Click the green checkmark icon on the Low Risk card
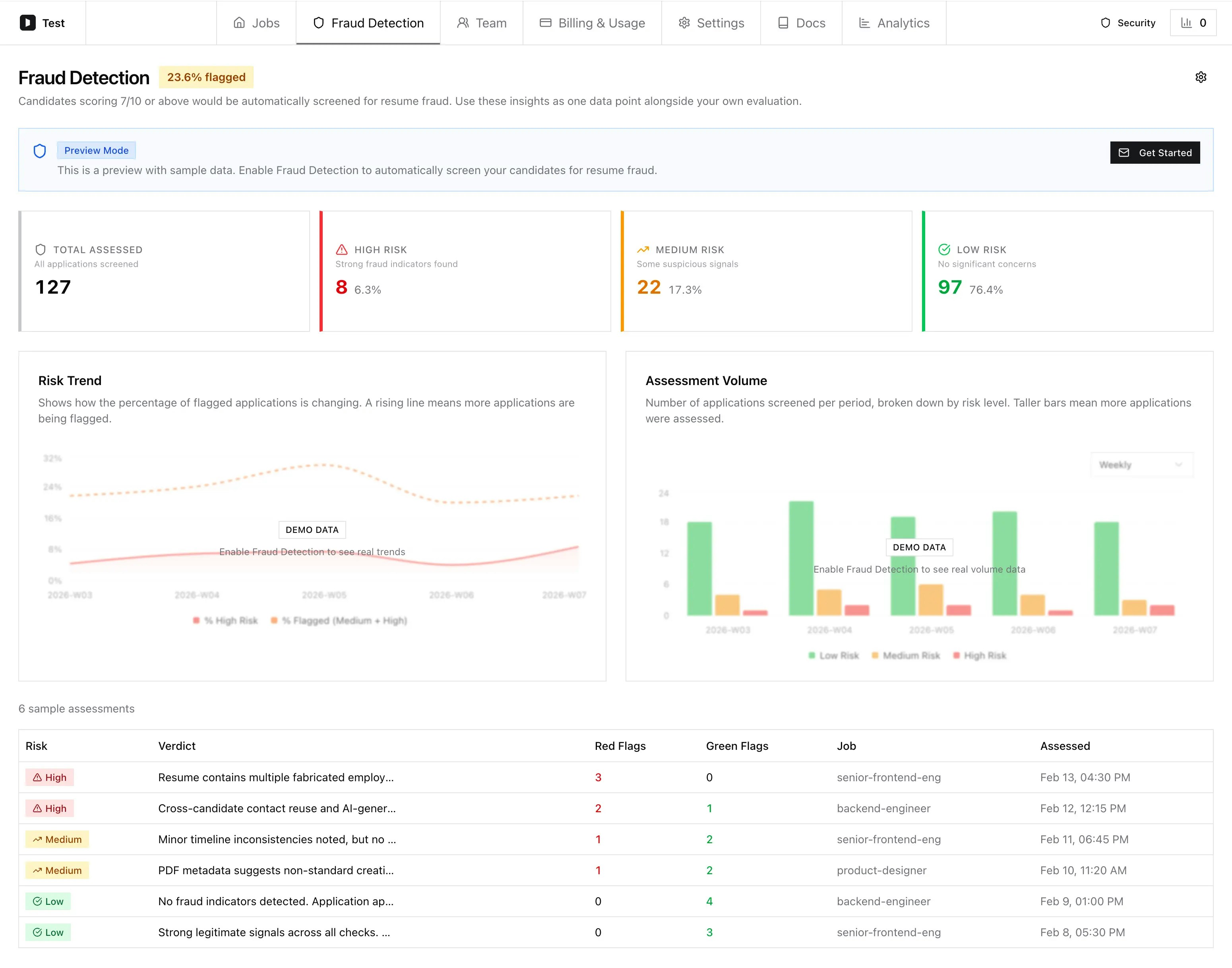 coord(943,250)
